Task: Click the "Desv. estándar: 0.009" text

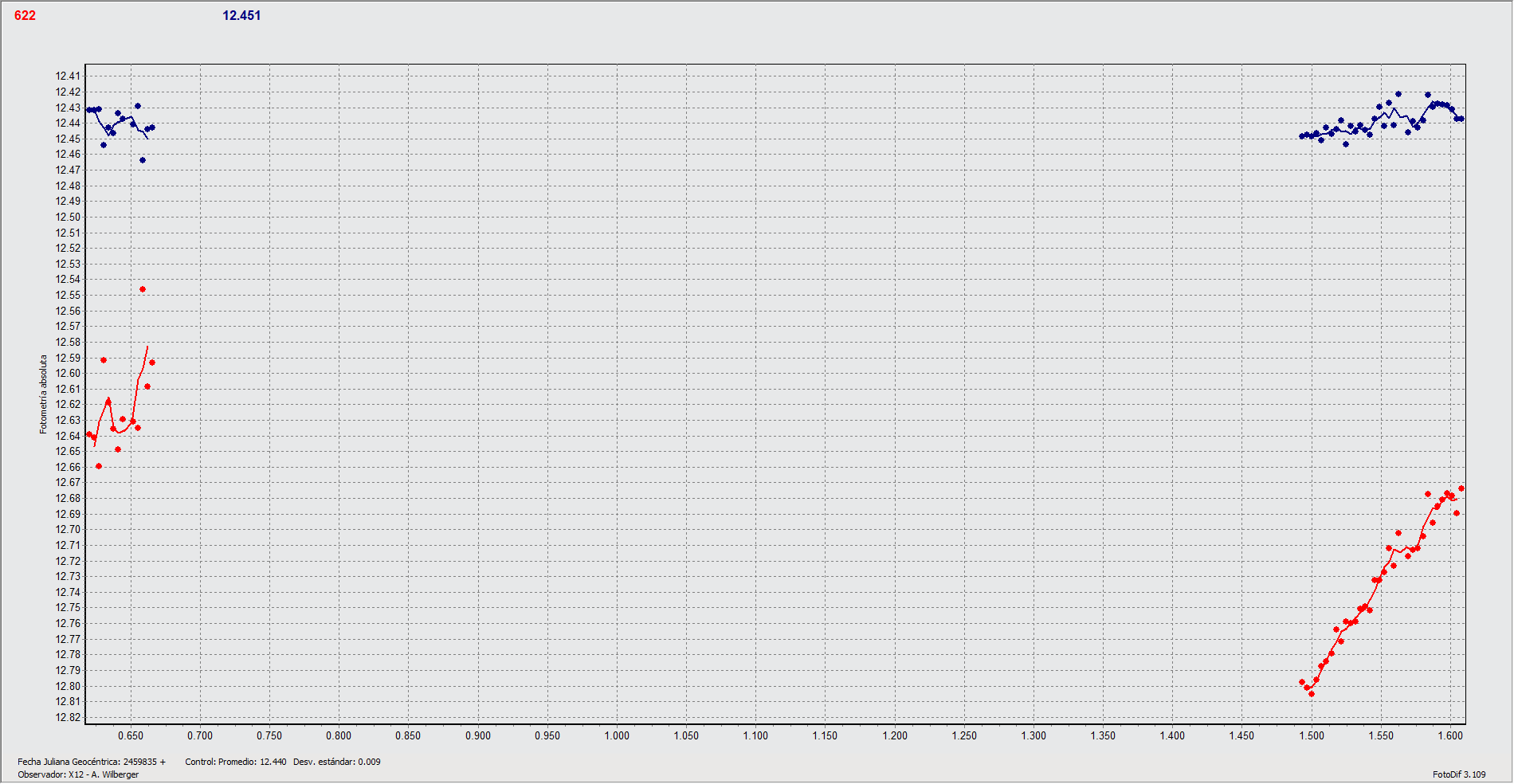Action: point(336,762)
